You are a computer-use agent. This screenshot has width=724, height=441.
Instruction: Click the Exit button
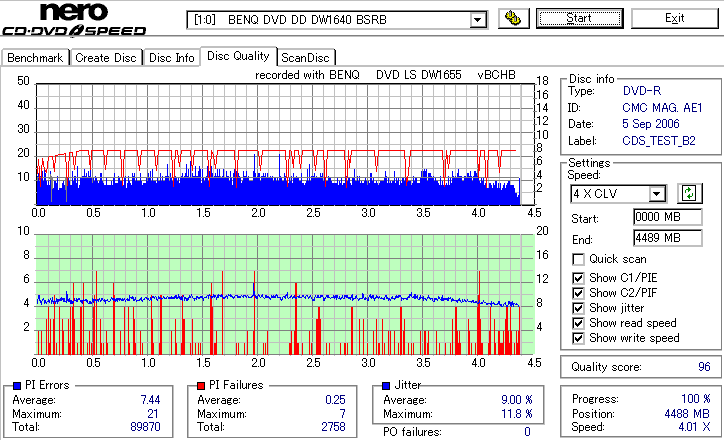[675, 18]
